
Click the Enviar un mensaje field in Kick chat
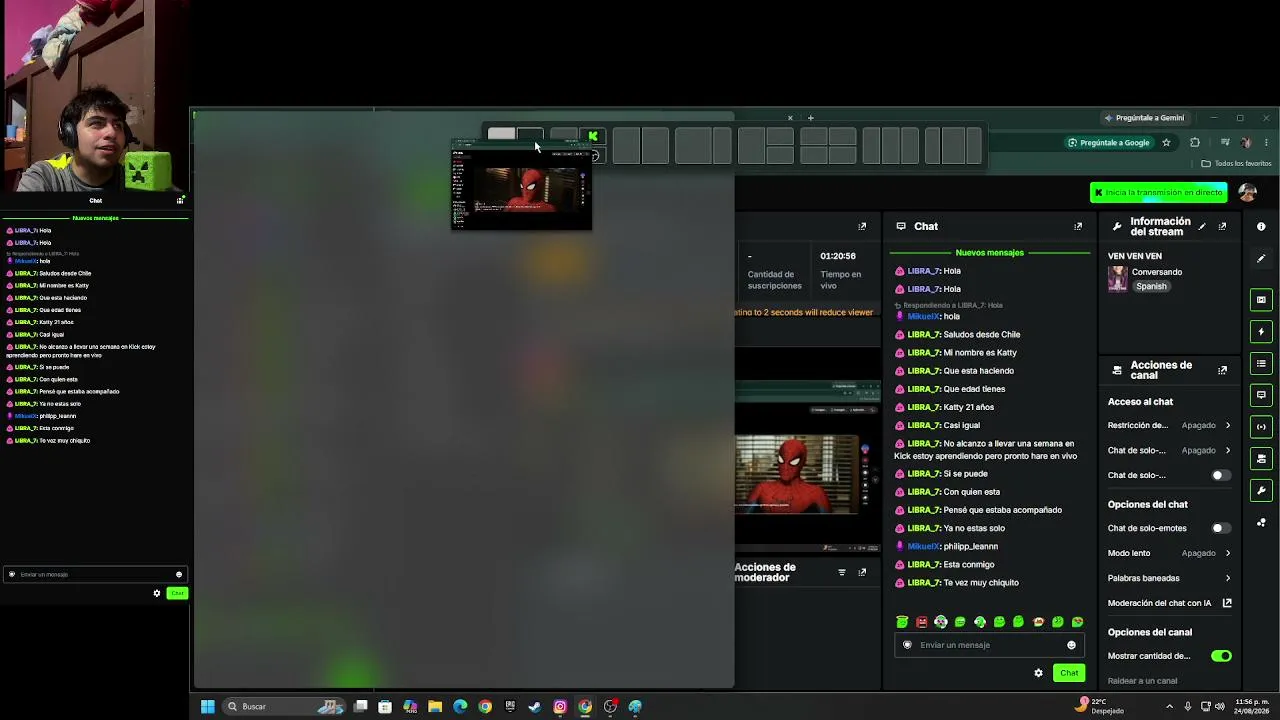988,645
